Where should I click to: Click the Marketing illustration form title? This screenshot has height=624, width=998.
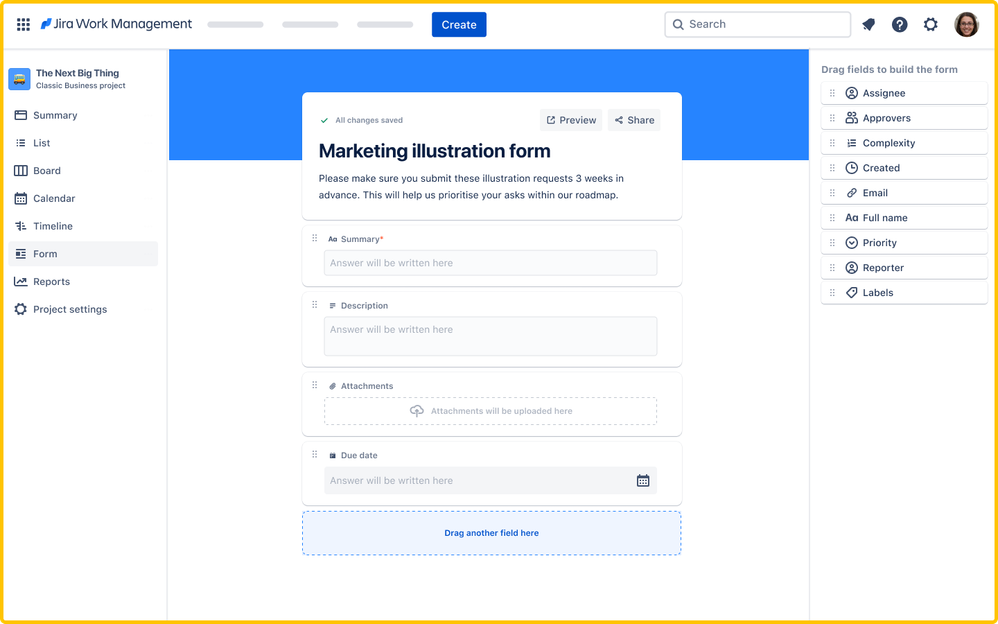point(435,151)
